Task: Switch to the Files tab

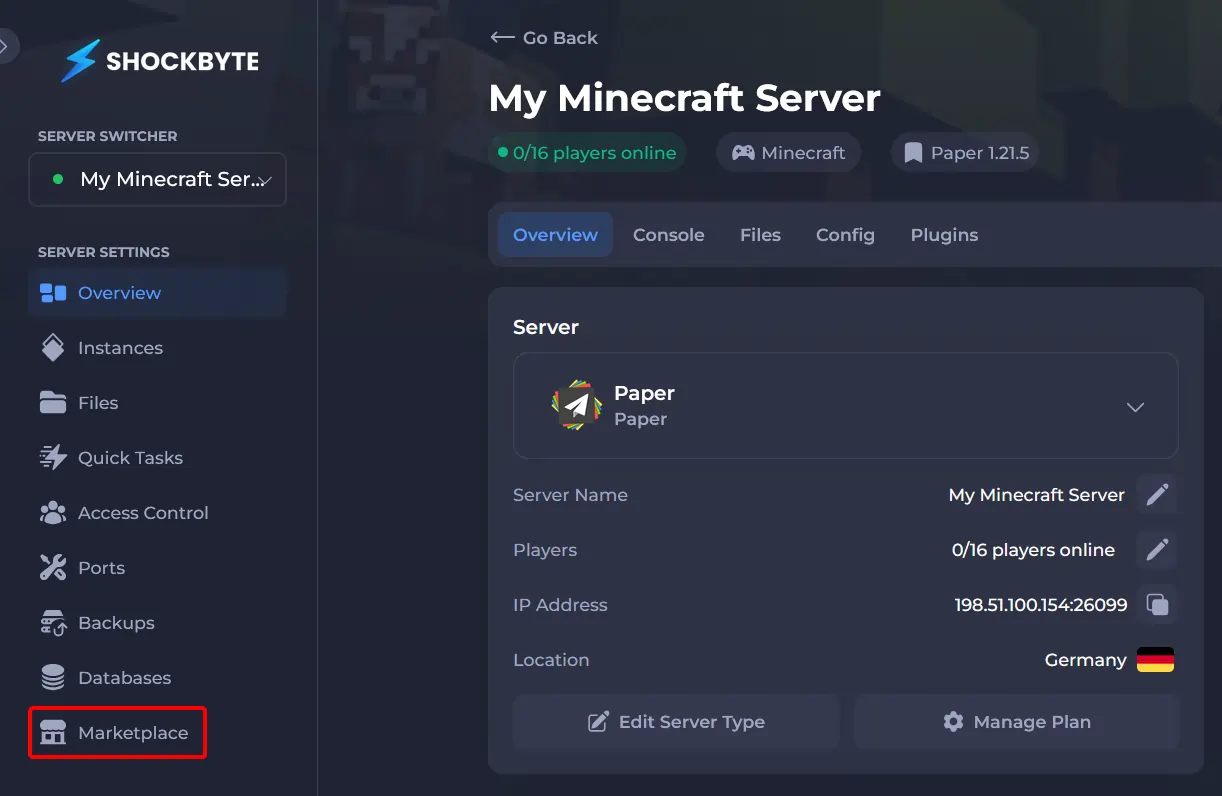Action: pos(760,235)
